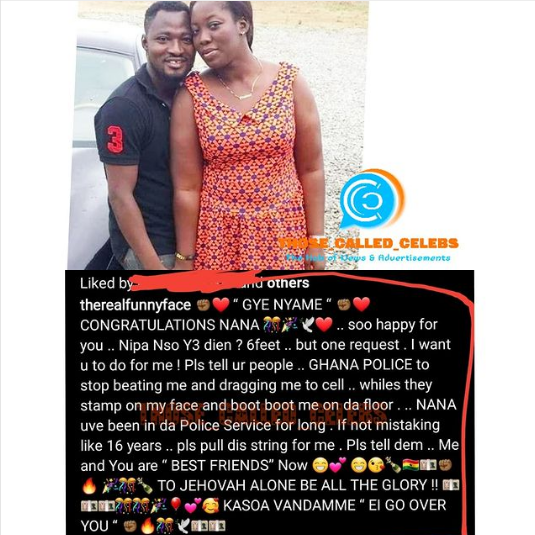This screenshot has height=535, width=535.
Task: Click the smiling face with hearts before KASOA
Action: (x=211, y=506)
